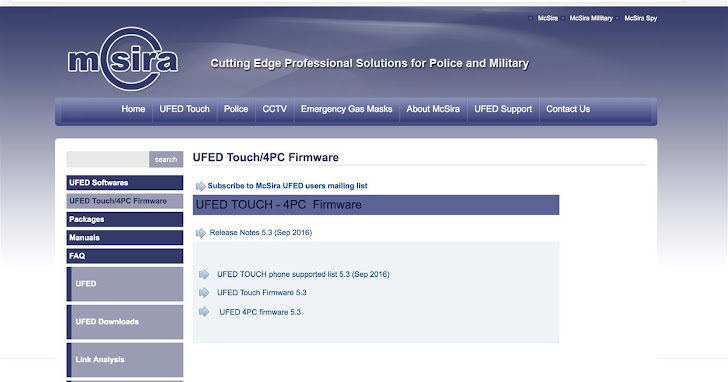The height and width of the screenshot is (382, 728).
Task: Click arrow icon beside mailing list subscription
Action: point(201,186)
